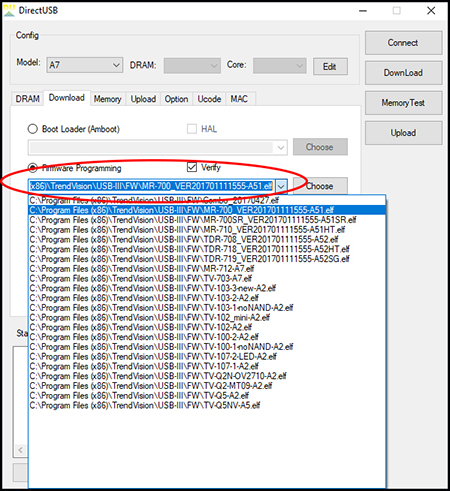The height and width of the screenshot is (491, 450).
Task: Click the Edit button in Config
Action: click(330, 66)
